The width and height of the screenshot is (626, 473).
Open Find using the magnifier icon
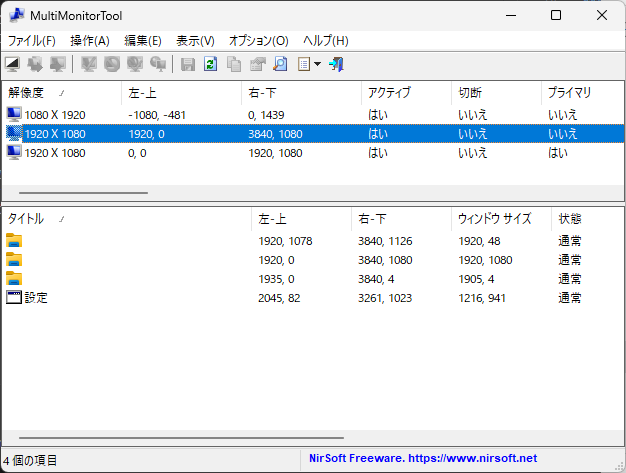[281, 64]
